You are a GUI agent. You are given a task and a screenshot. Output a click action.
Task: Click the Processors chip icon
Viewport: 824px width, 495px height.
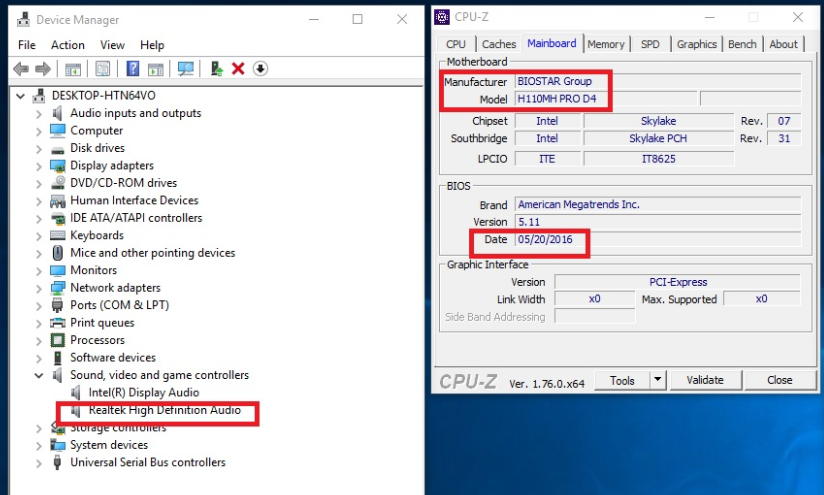[x=57, y=340]
